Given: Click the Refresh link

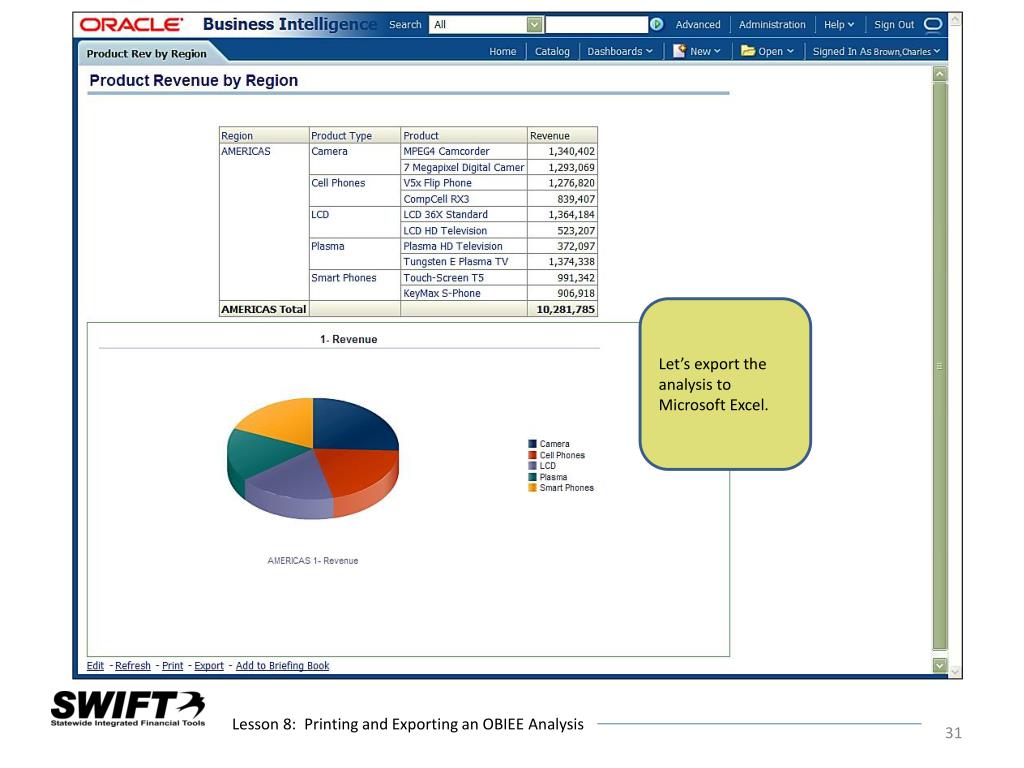Looking at the screenshot, I should pos(133,665).
